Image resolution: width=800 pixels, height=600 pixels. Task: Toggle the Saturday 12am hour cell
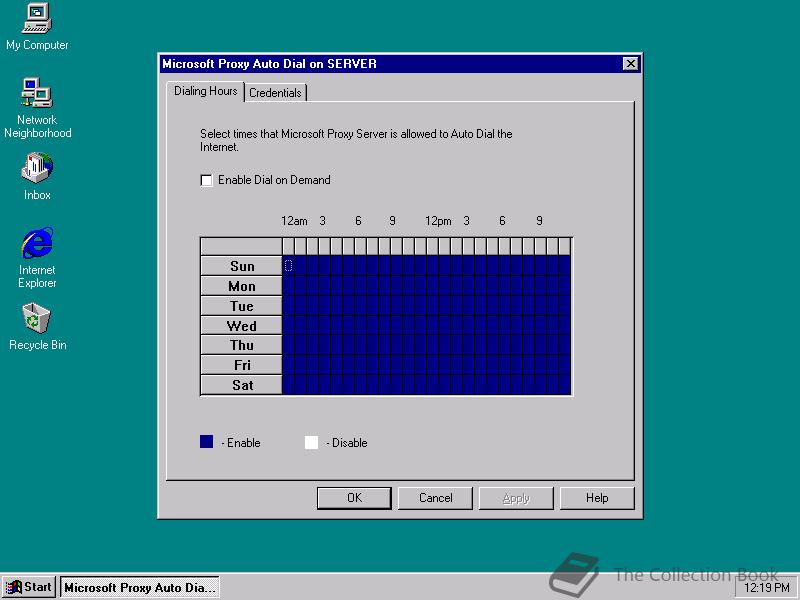(x=288, y=385)
